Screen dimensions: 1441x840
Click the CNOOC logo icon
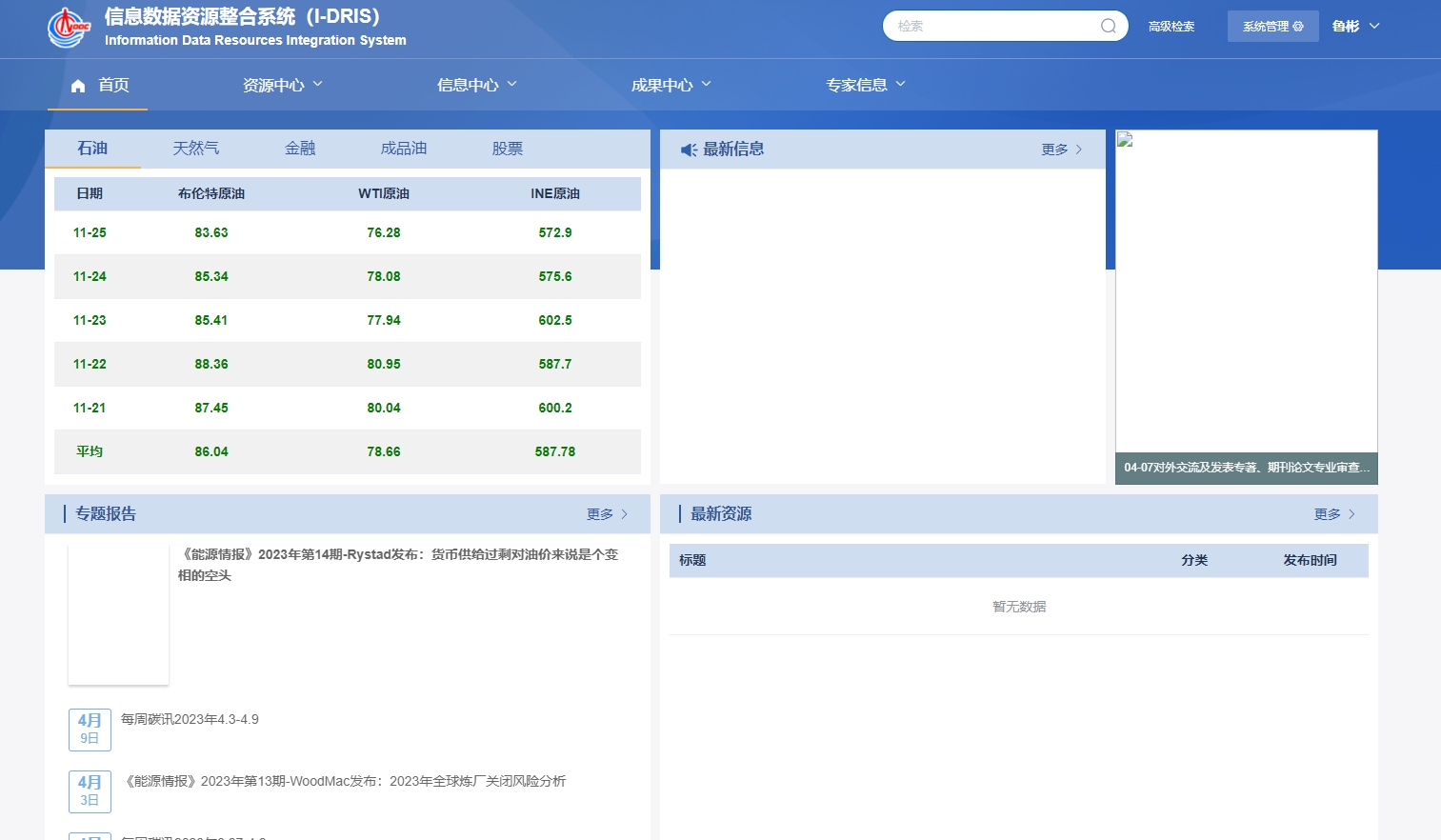pyautogui.click(x=69, y=28)
